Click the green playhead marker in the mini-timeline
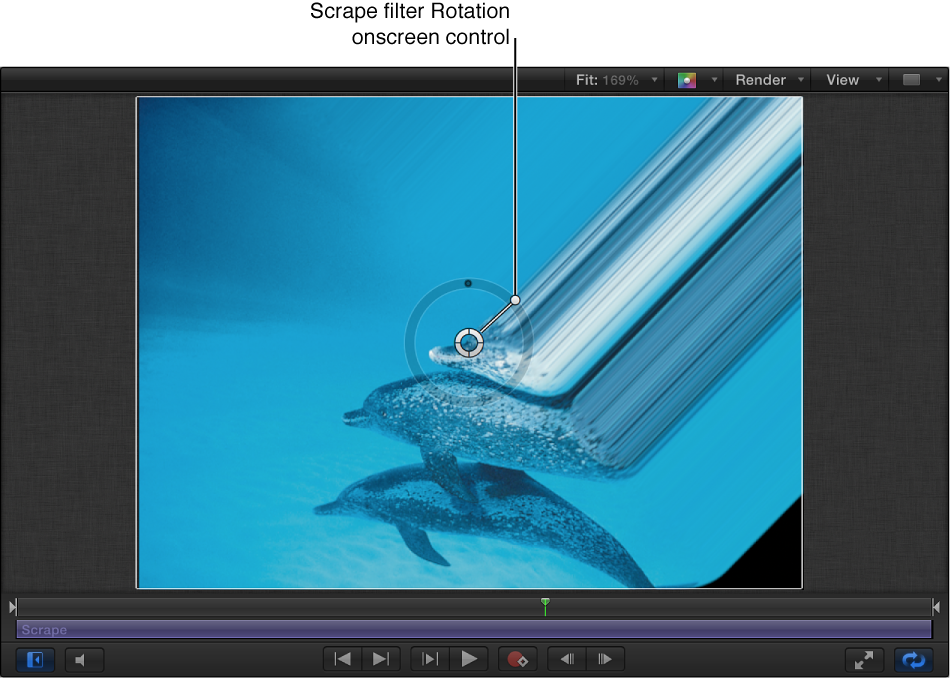 click(545, 605)
